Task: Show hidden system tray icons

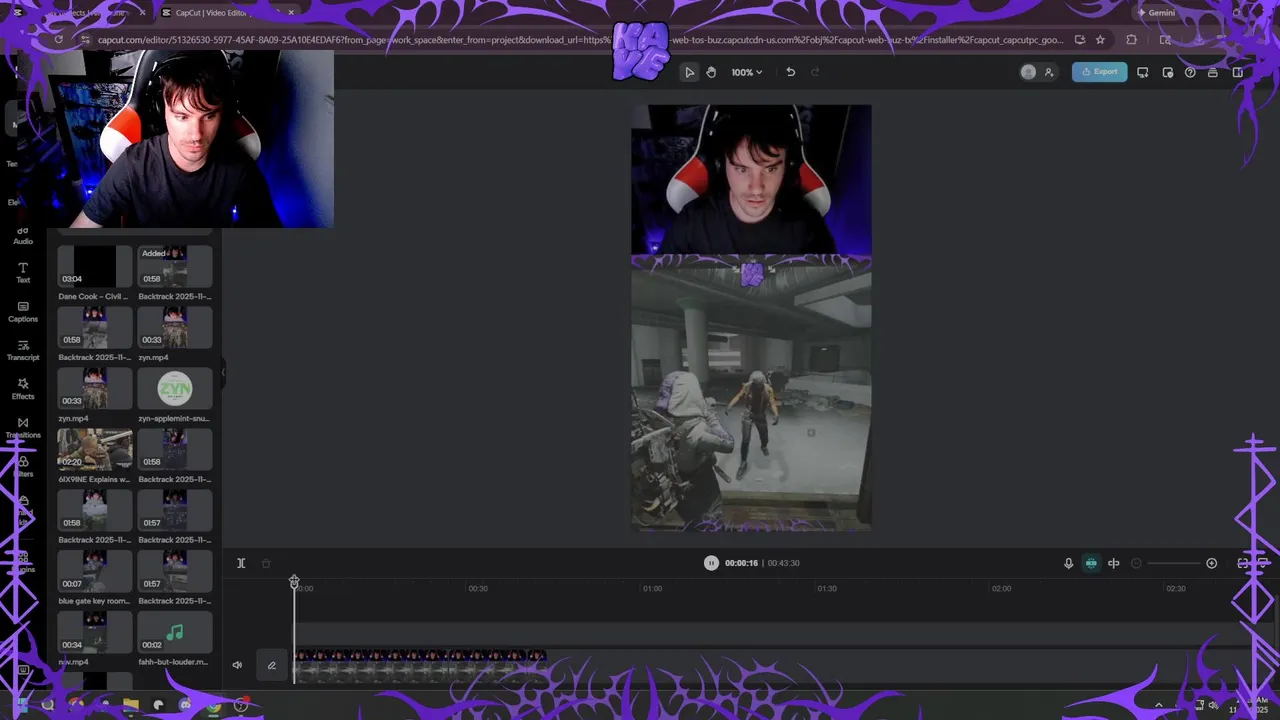Action: tap(1159, 705)
